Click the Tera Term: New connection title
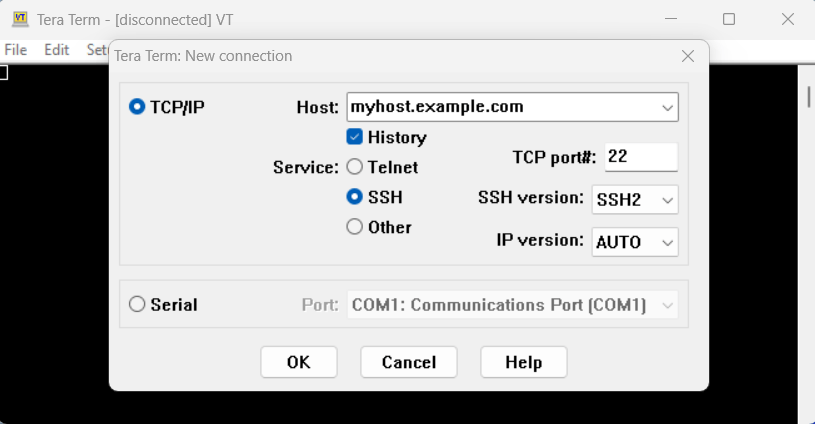815x424 pixels. [203, 56]
